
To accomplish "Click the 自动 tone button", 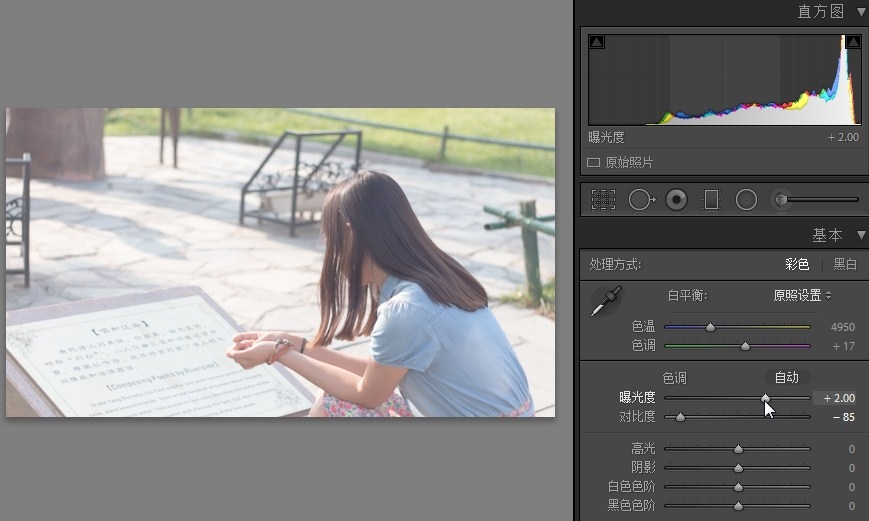I will pos(787,377).
